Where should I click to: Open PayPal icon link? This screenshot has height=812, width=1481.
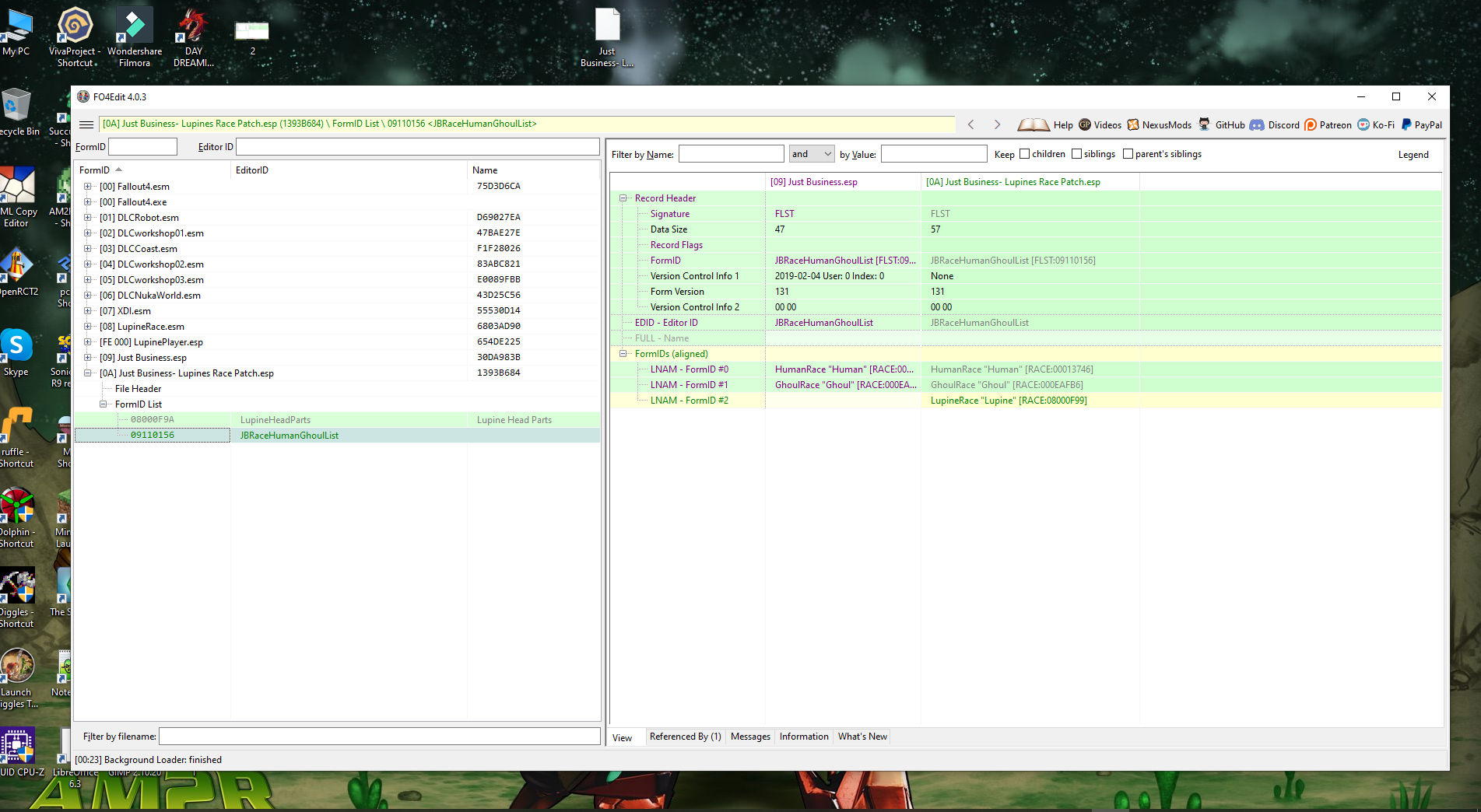(1406, 124)
